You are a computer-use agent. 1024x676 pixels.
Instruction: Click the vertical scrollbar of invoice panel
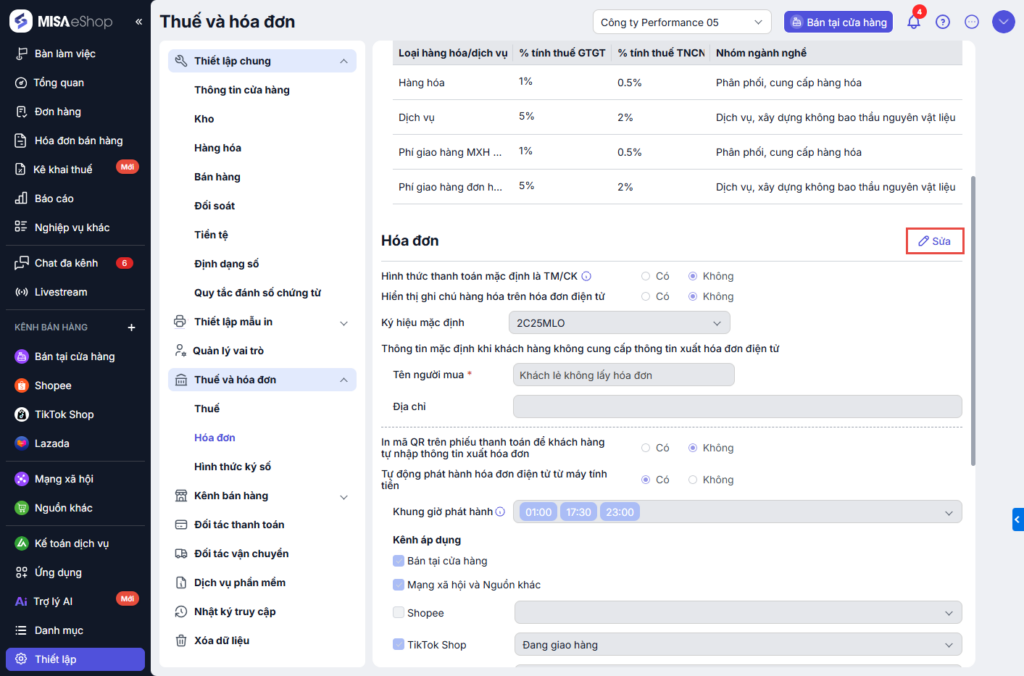pos(974,320)
